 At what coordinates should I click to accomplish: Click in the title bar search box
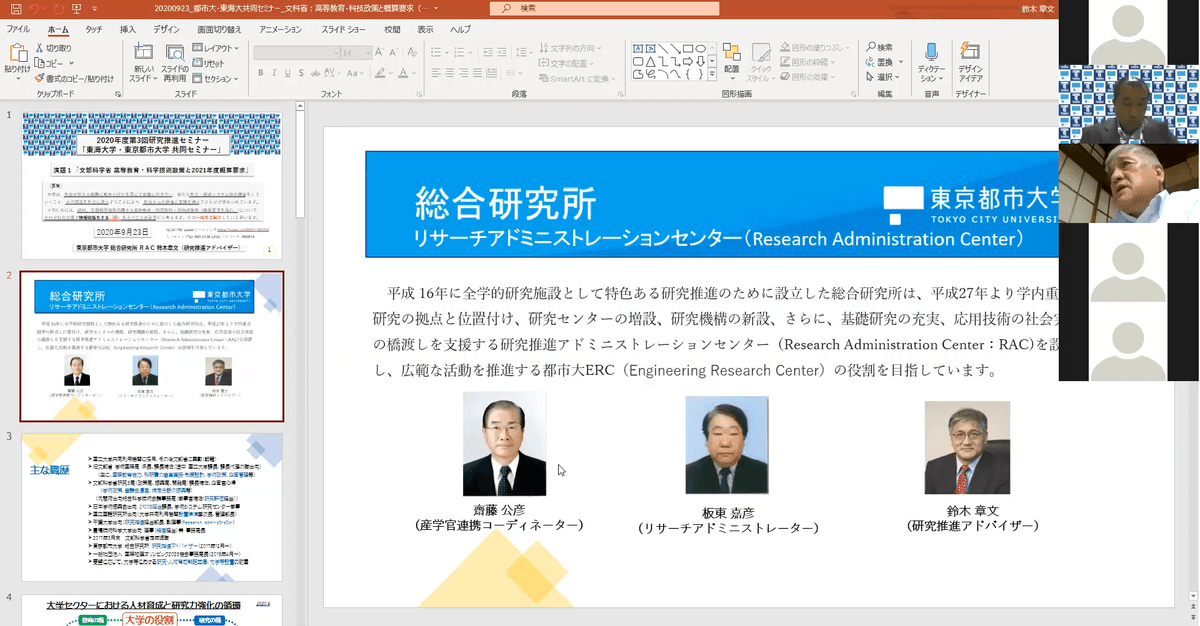(600, 8)
